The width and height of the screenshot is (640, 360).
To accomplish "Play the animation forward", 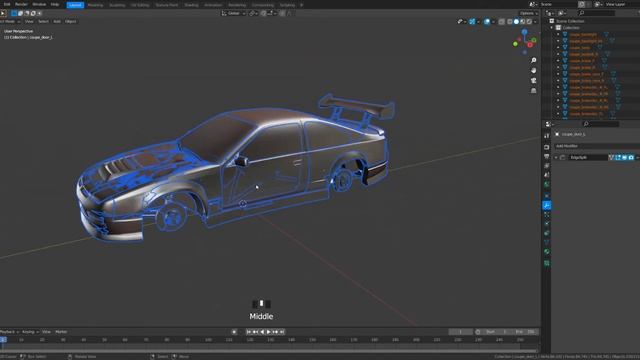I will (269, 332).
